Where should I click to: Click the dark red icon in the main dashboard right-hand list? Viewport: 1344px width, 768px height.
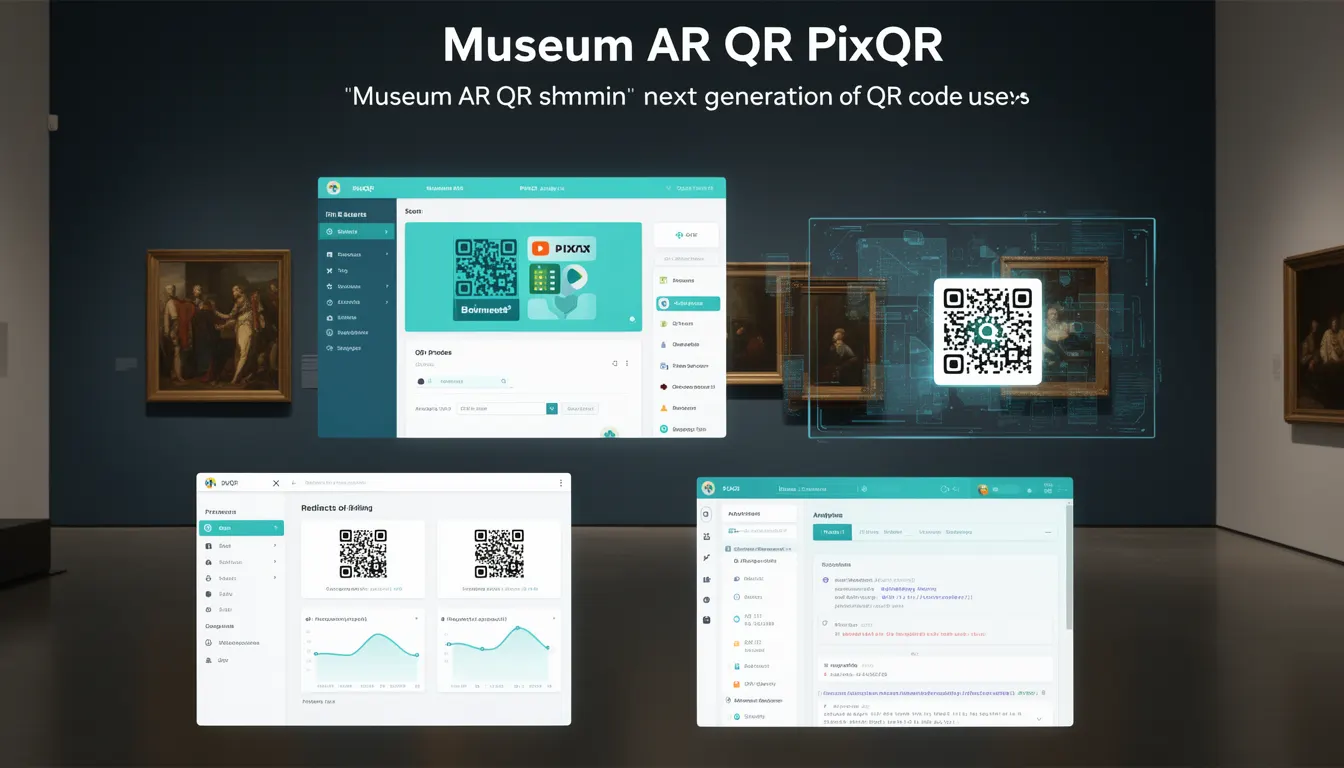(663, 387)
